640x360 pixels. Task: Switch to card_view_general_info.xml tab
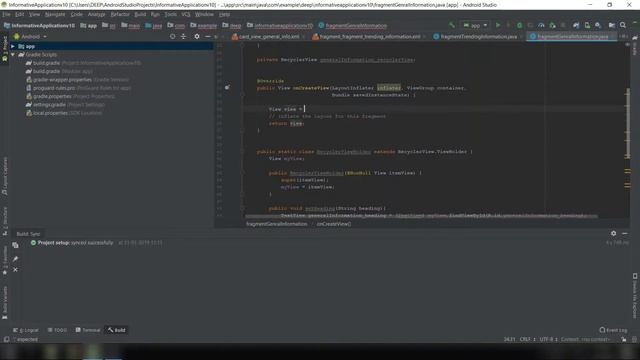pyautogui.click(x=269, y=36)
